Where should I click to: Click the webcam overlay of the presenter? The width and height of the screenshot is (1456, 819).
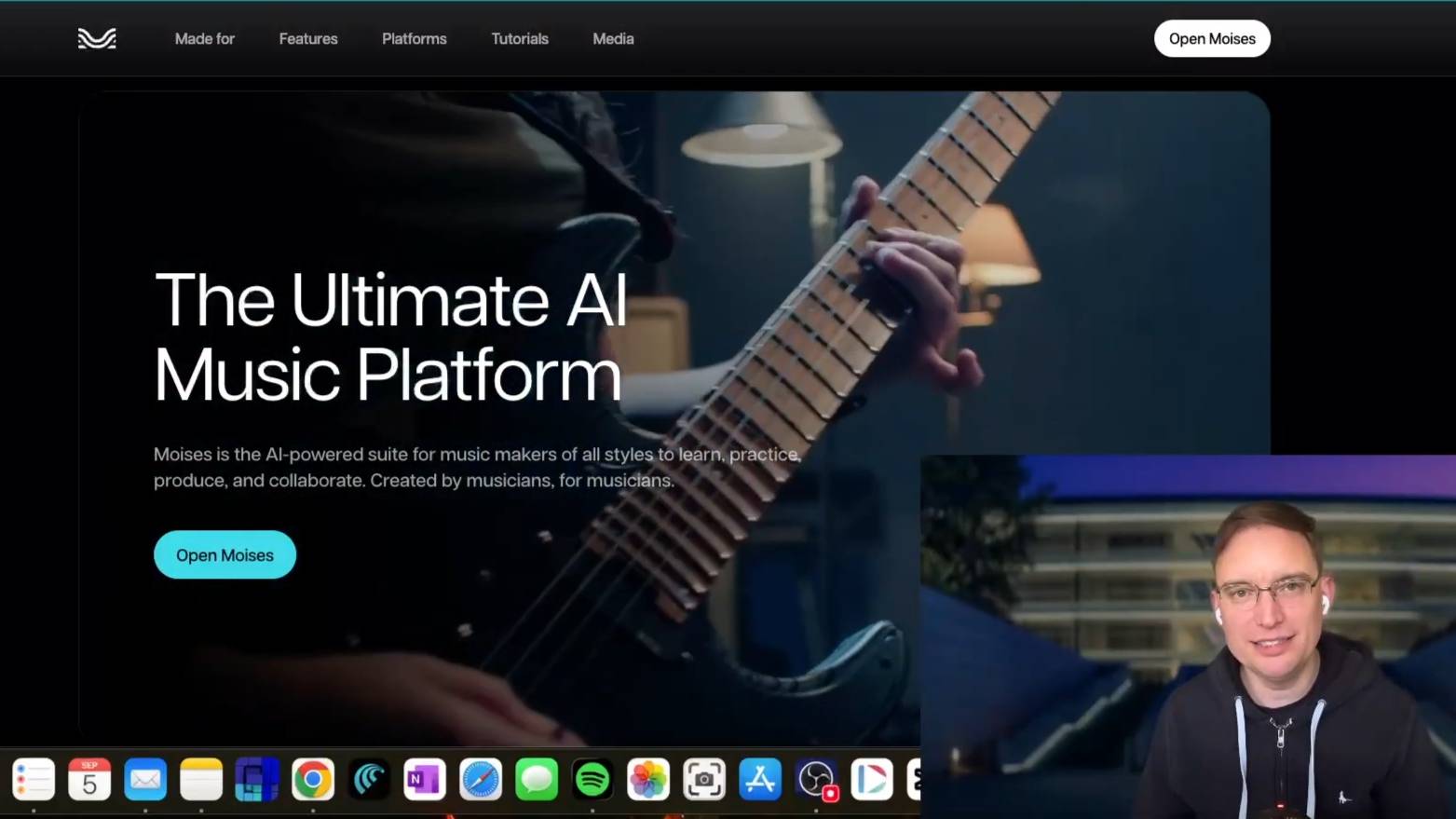[1188, 636]
